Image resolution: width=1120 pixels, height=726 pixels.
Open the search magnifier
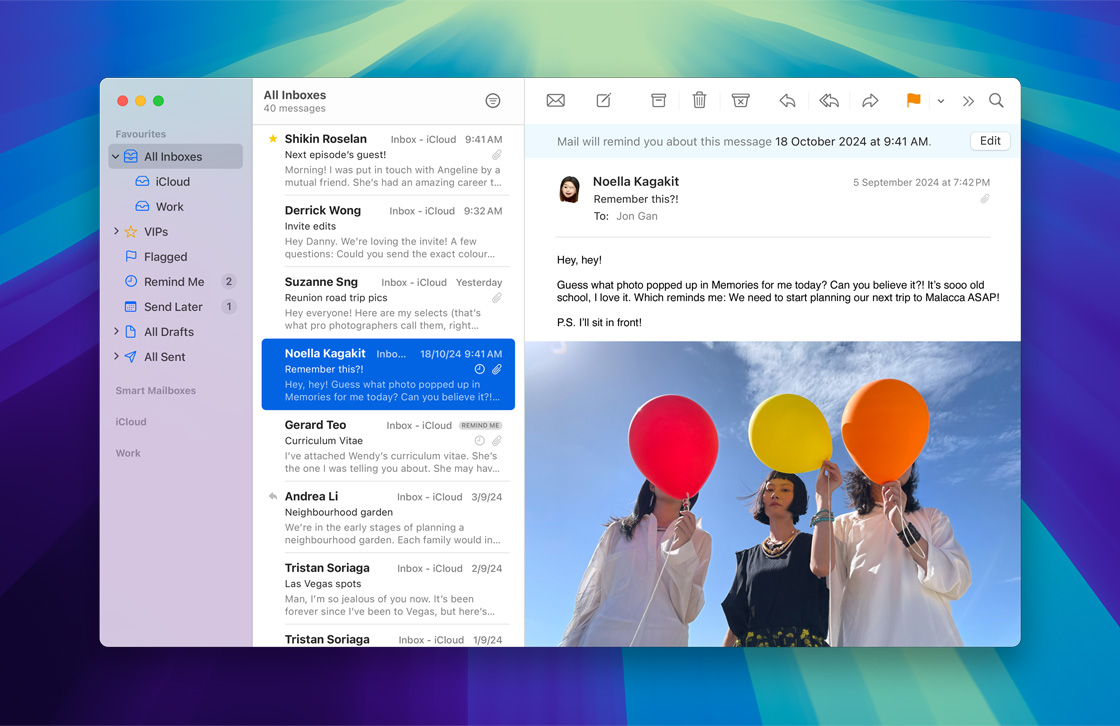(x=996, y=101)
